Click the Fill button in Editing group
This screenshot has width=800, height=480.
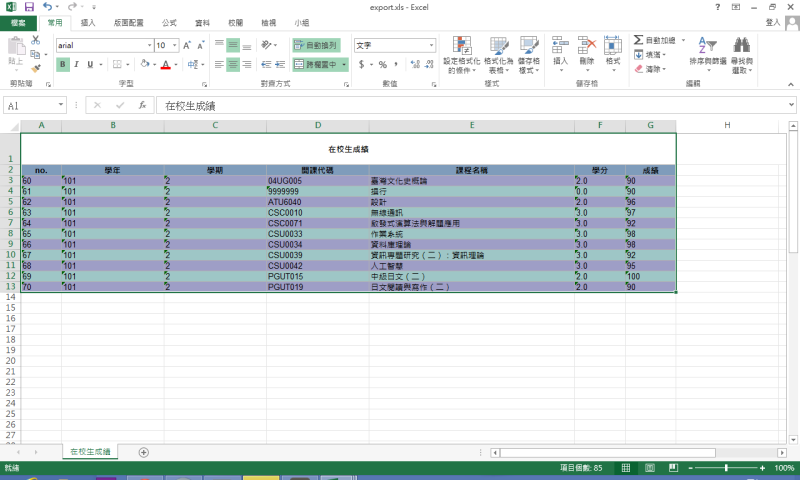651,55
